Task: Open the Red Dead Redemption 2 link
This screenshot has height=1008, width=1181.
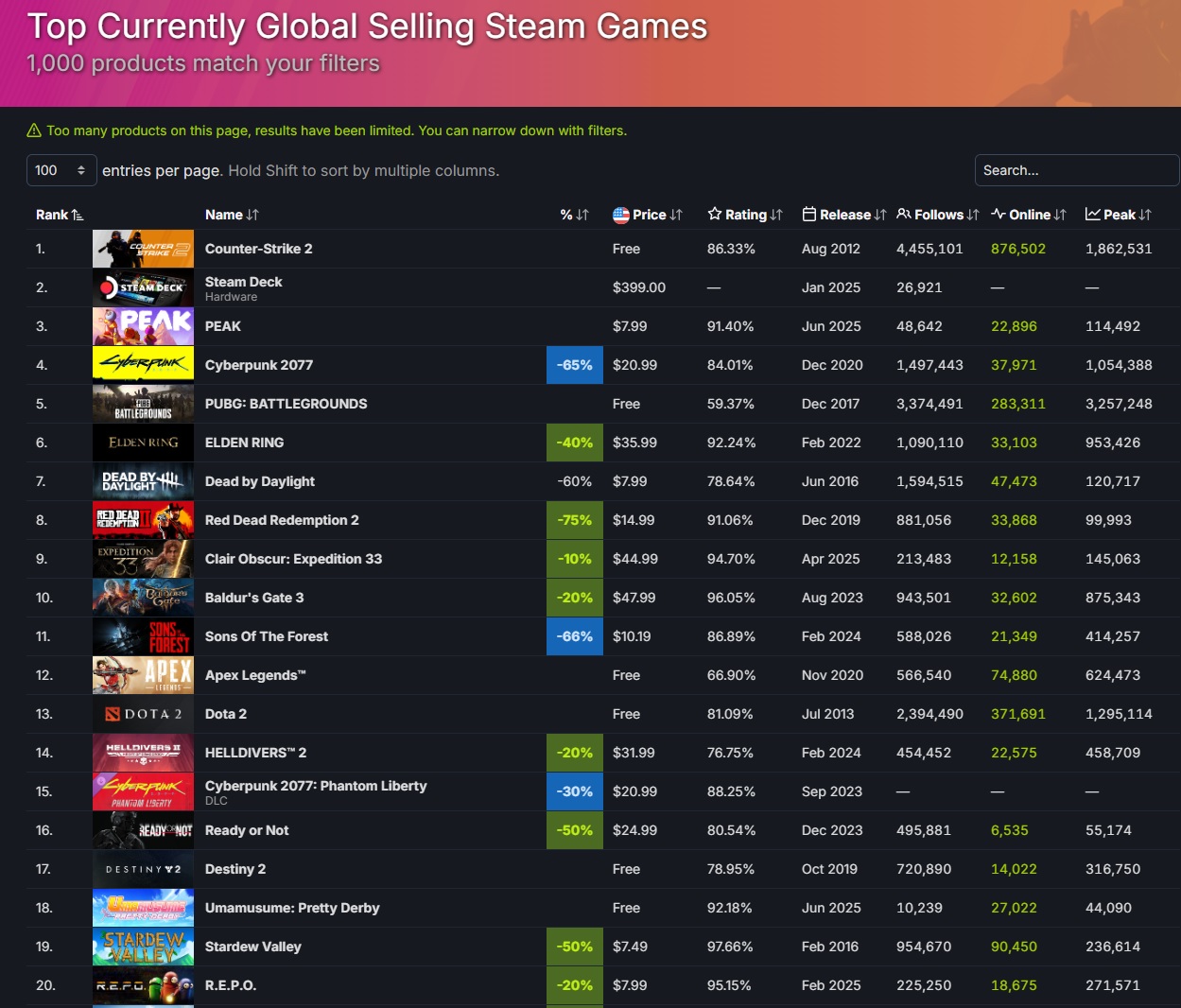Action: pos(282,520)
